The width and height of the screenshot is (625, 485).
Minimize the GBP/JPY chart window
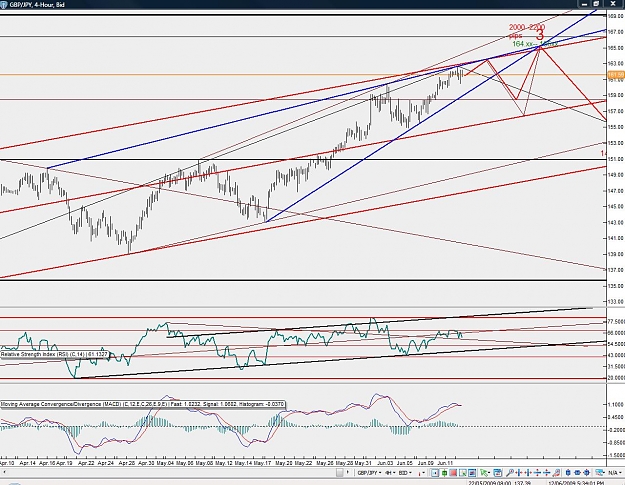584,4
